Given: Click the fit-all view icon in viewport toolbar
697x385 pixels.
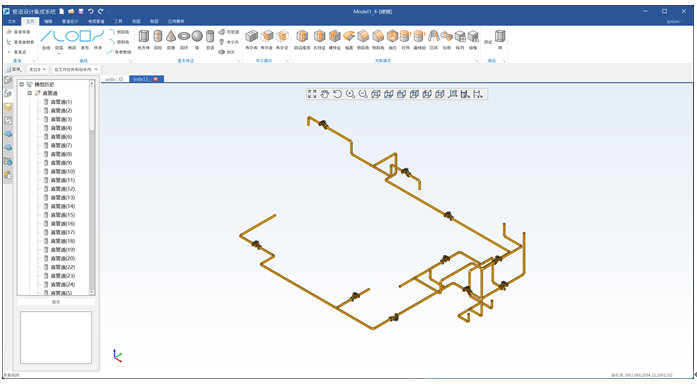Looking at the screenshot, I should tap(312, 94).
